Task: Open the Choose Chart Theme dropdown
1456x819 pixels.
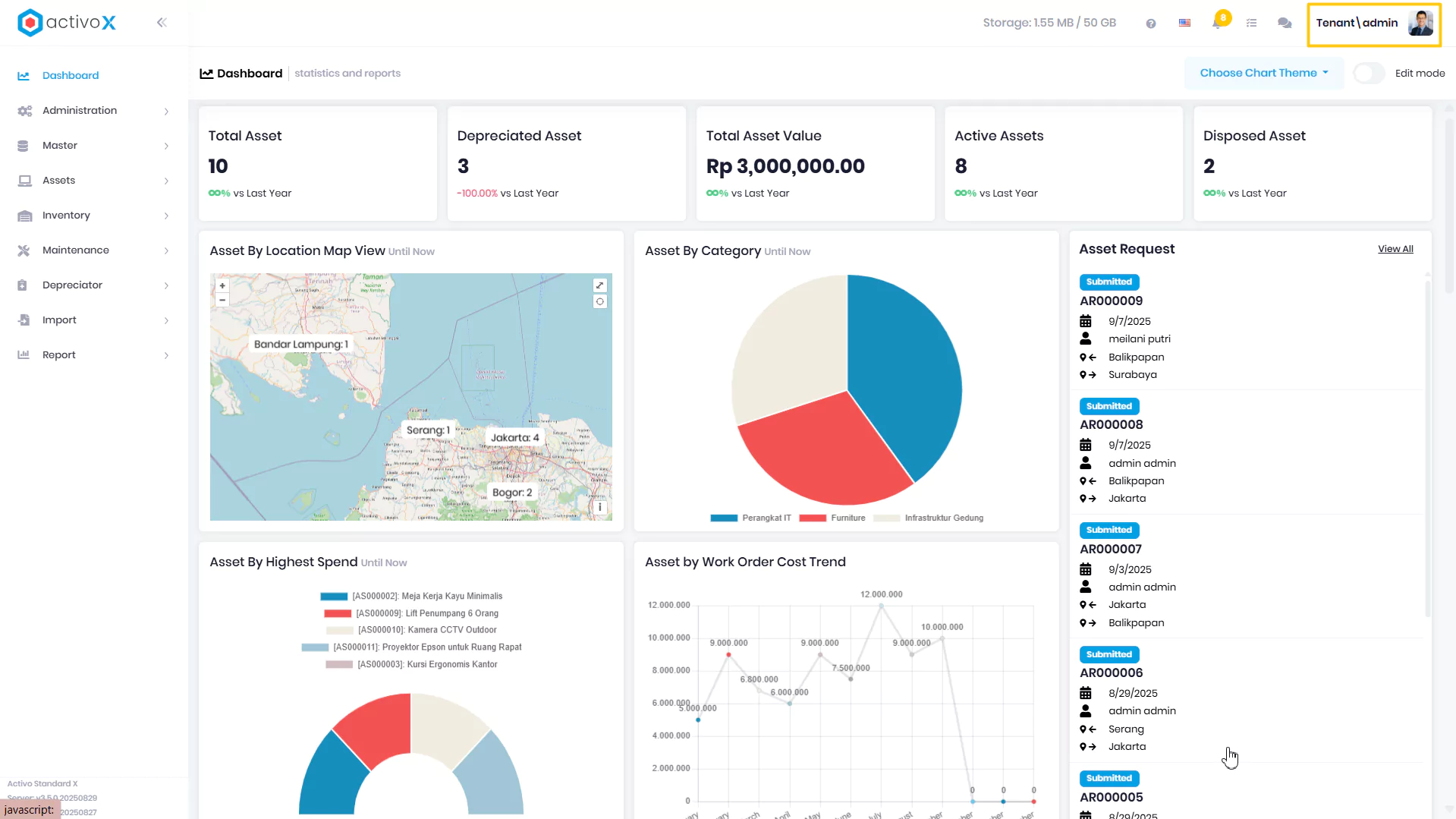Action: (1264, 73)
